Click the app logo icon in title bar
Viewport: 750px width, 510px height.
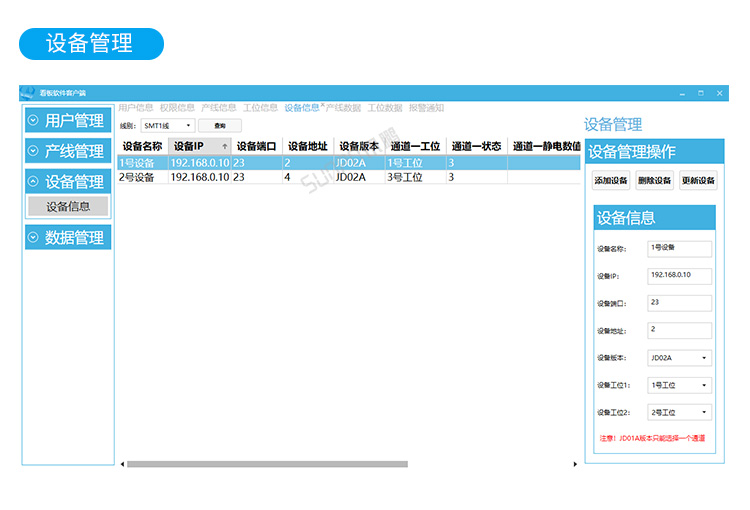(27, 93)
